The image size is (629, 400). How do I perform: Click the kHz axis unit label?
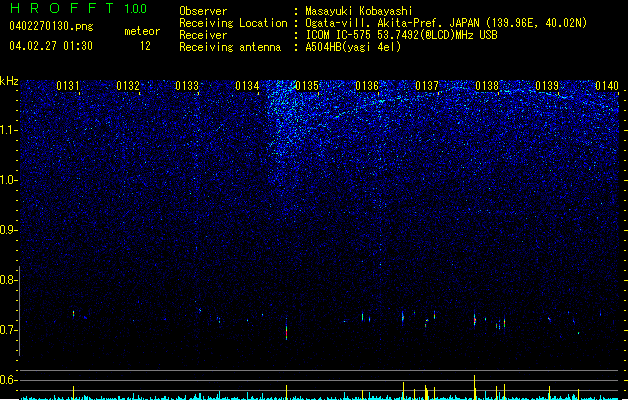9,81
